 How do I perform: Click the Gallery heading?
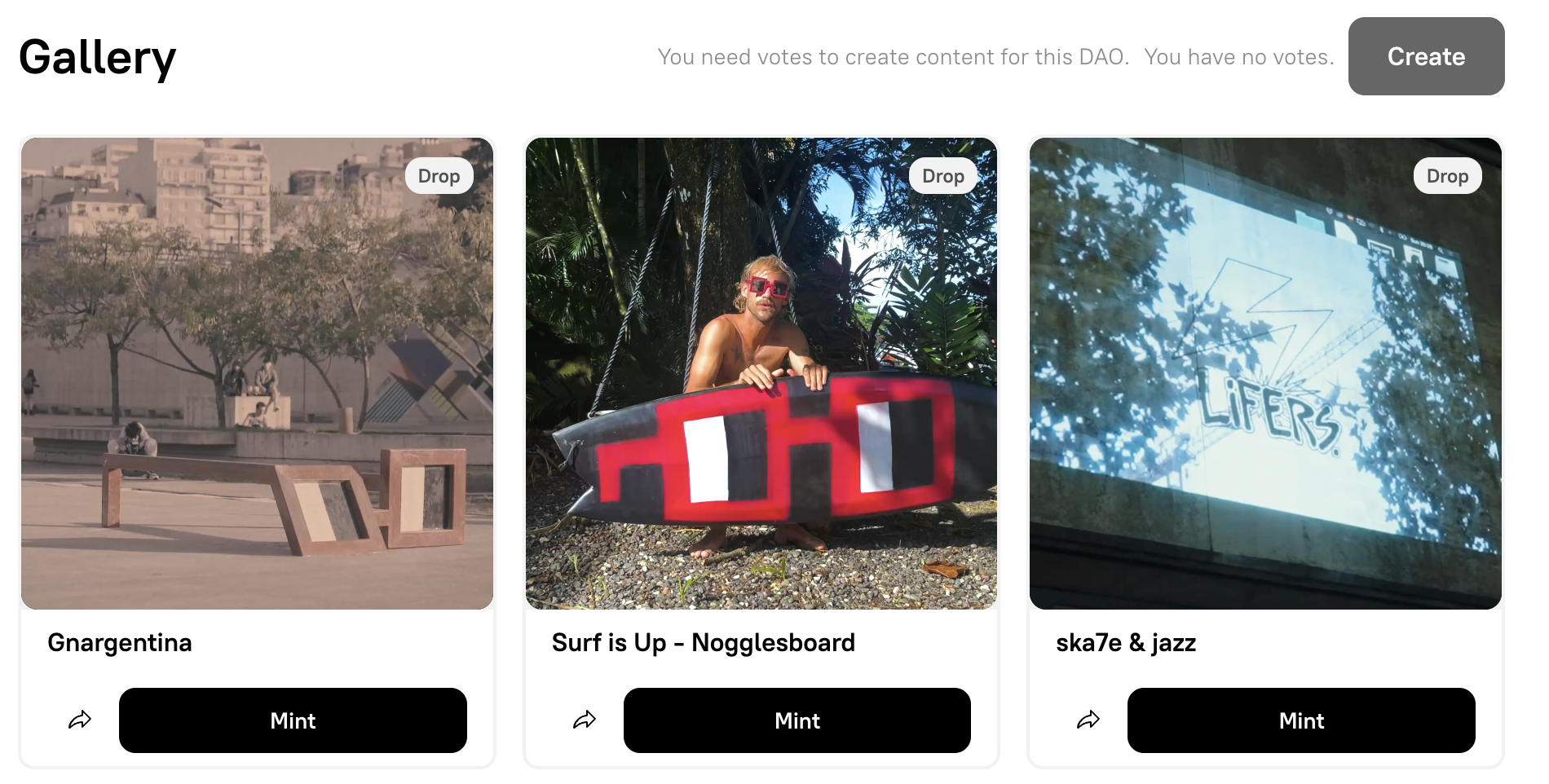(98, 58)
